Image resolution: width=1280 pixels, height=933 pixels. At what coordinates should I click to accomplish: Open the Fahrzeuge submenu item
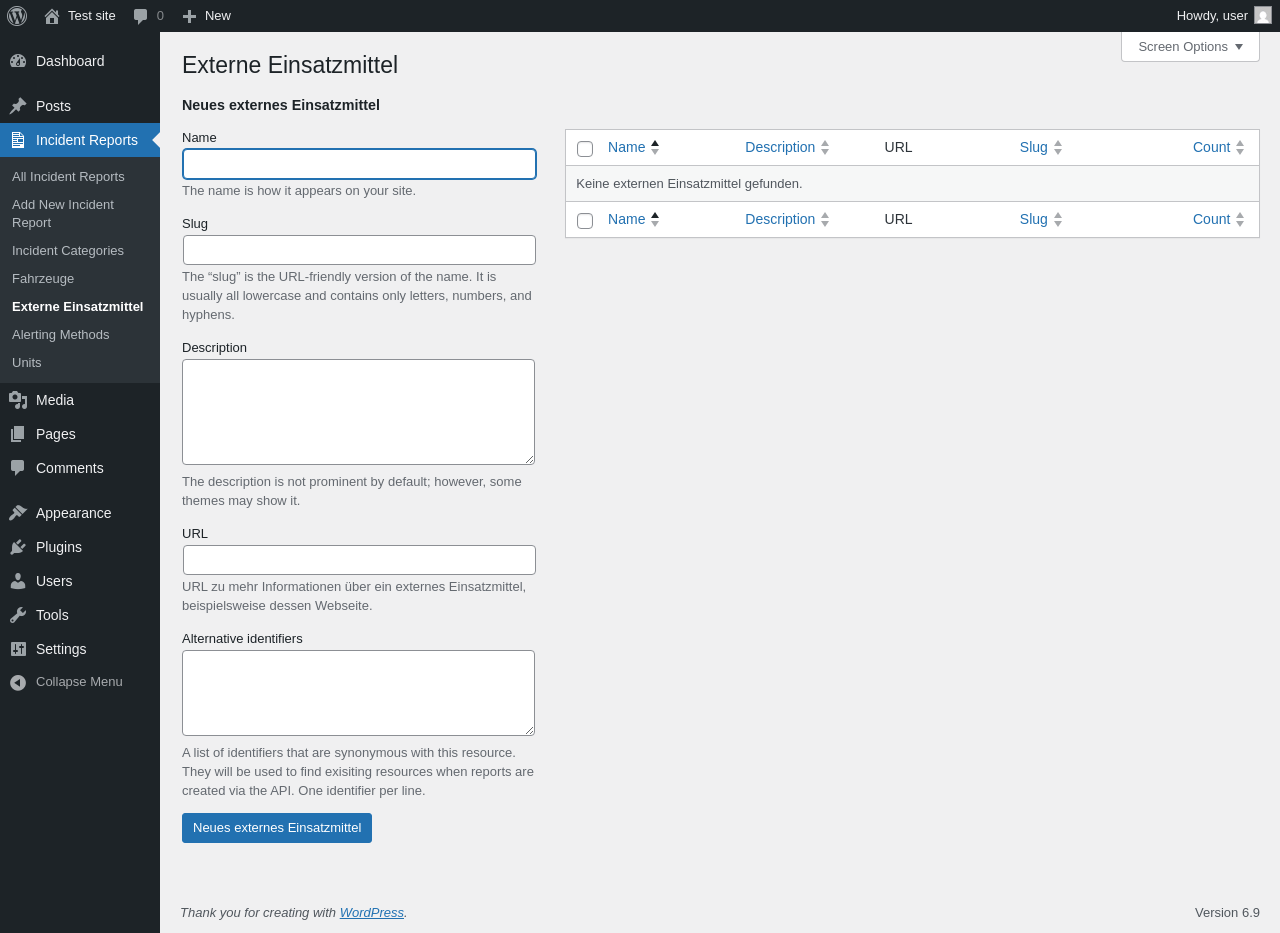(43, 279)
